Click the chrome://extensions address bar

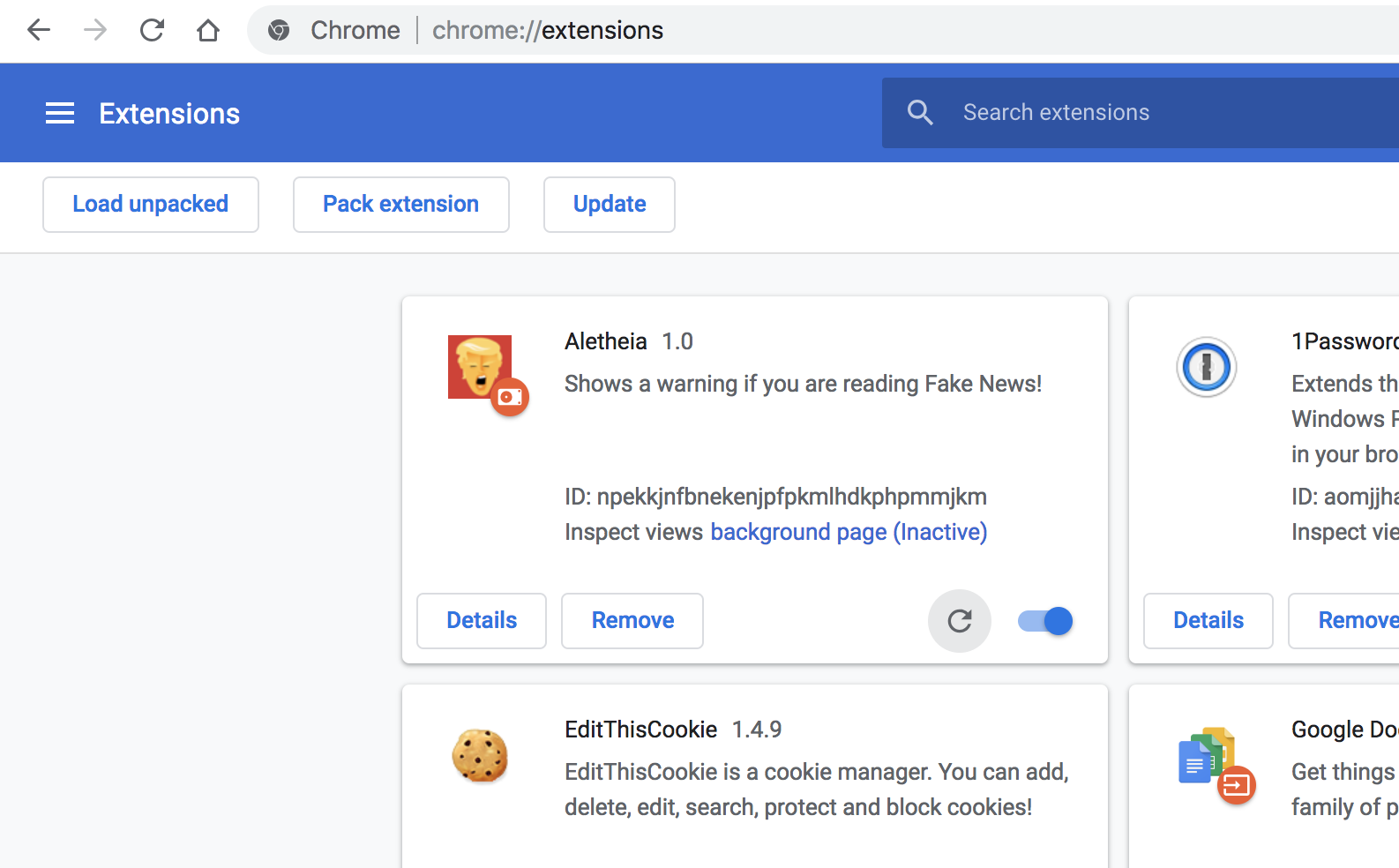[823, 30]
